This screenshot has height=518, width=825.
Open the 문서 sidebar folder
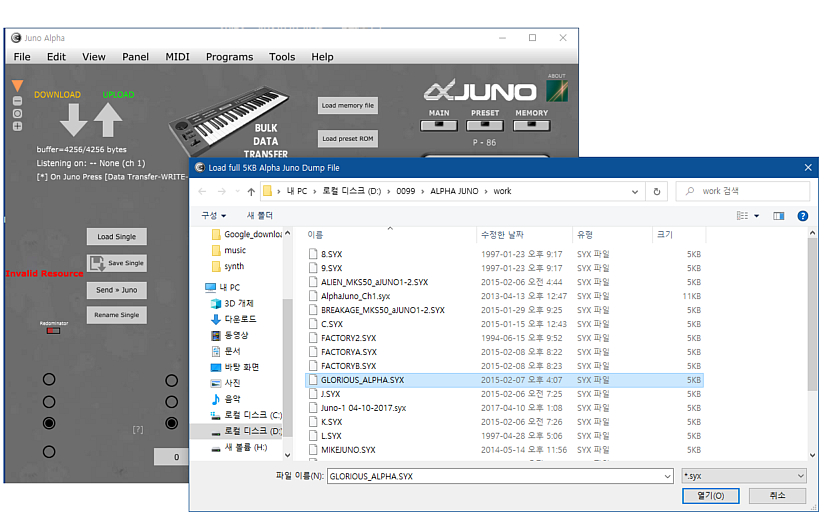tap(226, 351)
